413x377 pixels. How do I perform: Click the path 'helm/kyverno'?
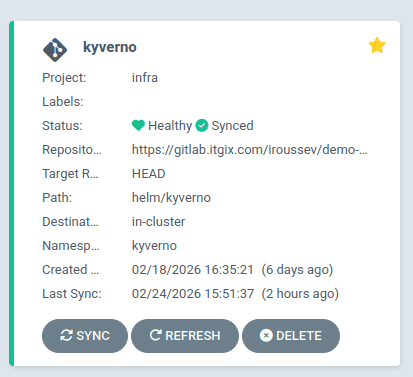[x=171, y=198]
